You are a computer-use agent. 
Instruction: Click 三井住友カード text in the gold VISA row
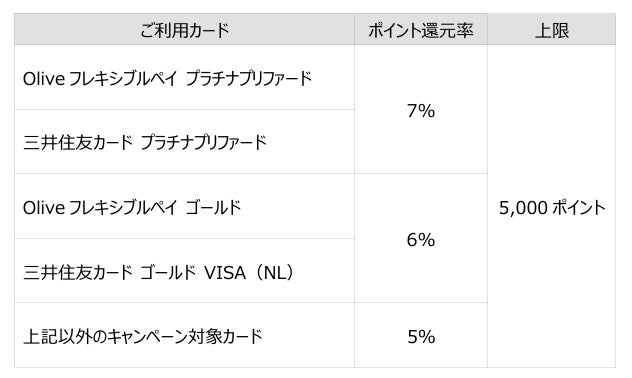coord(78,272)
